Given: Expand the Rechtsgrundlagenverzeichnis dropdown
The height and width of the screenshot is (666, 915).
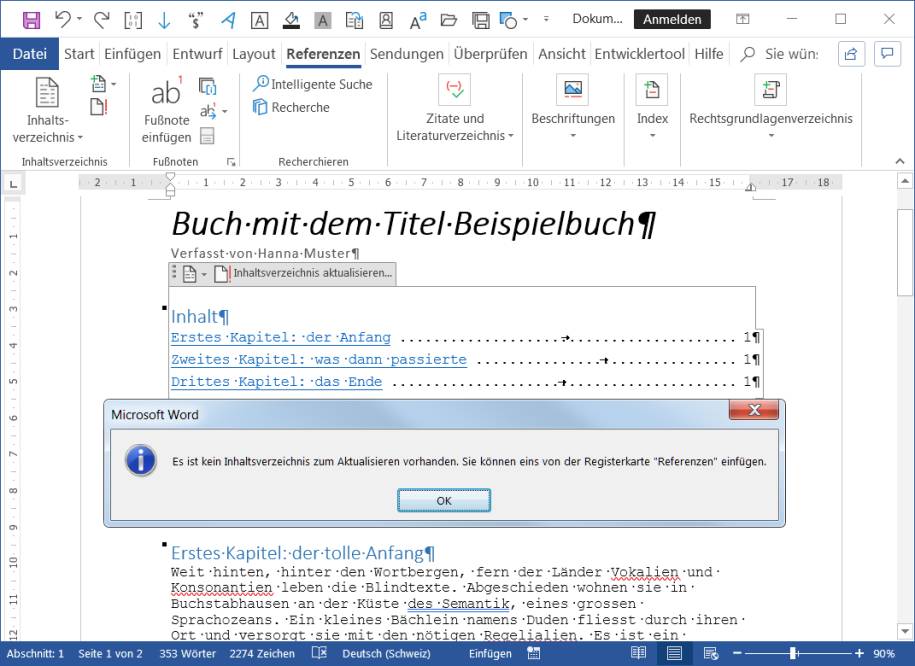Looking at the screenshot, I should (x=770, y=136).
